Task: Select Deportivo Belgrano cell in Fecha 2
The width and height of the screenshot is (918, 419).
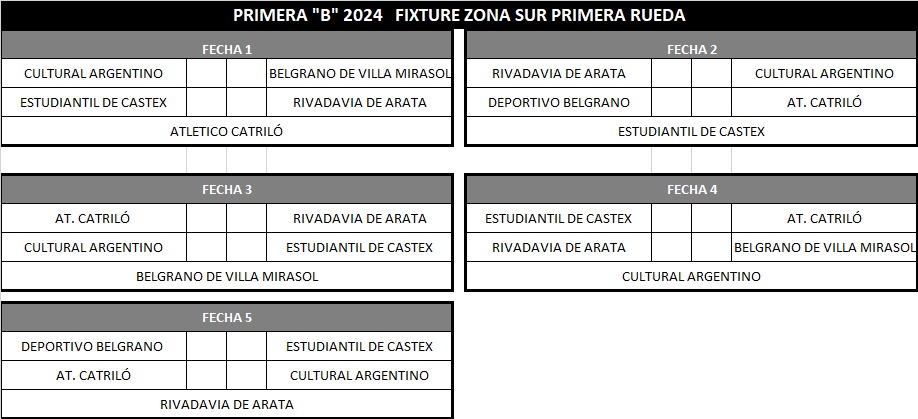Action: point(558,102)
